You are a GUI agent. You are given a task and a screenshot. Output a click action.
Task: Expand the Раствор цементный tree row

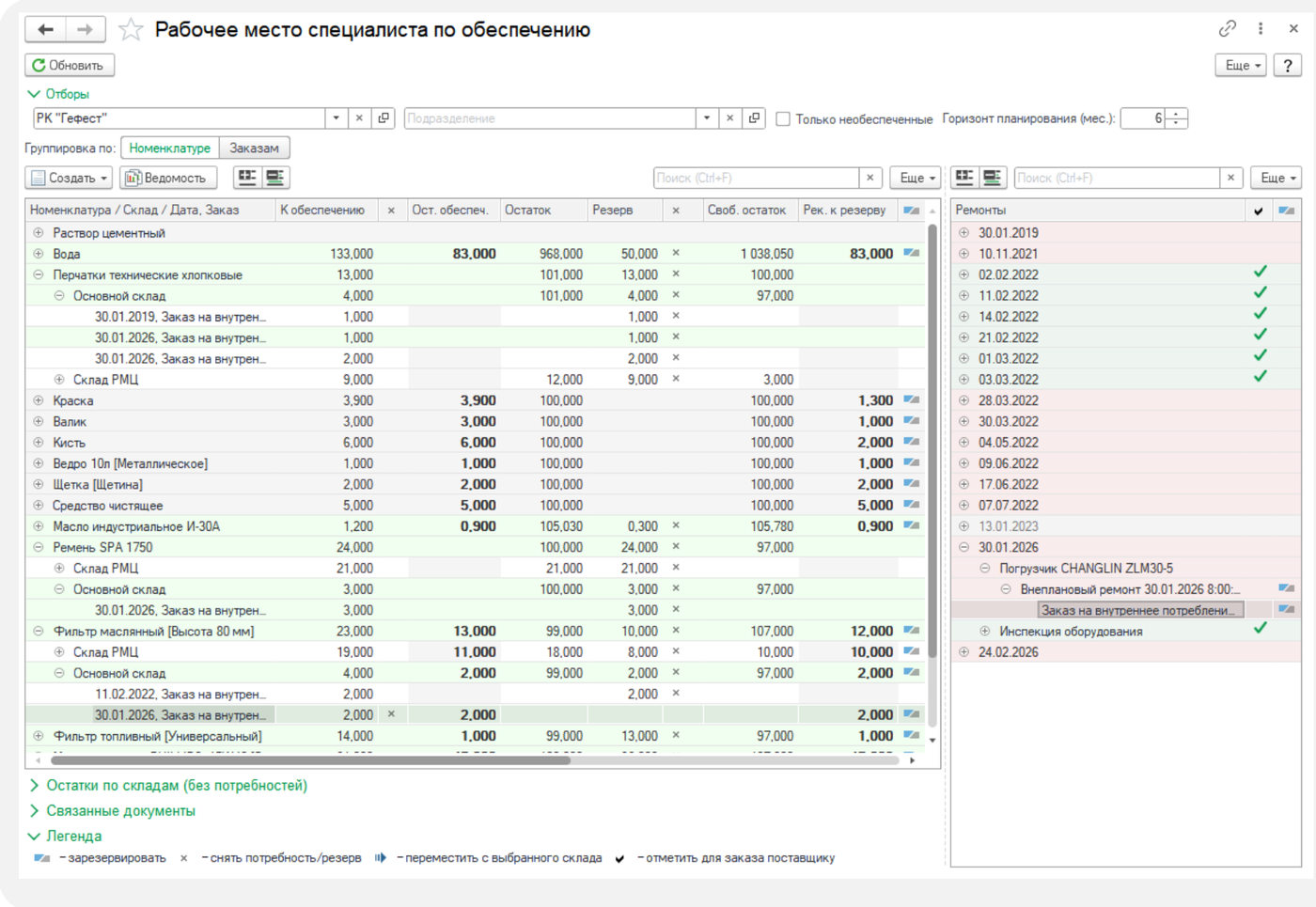click(39, 233)
